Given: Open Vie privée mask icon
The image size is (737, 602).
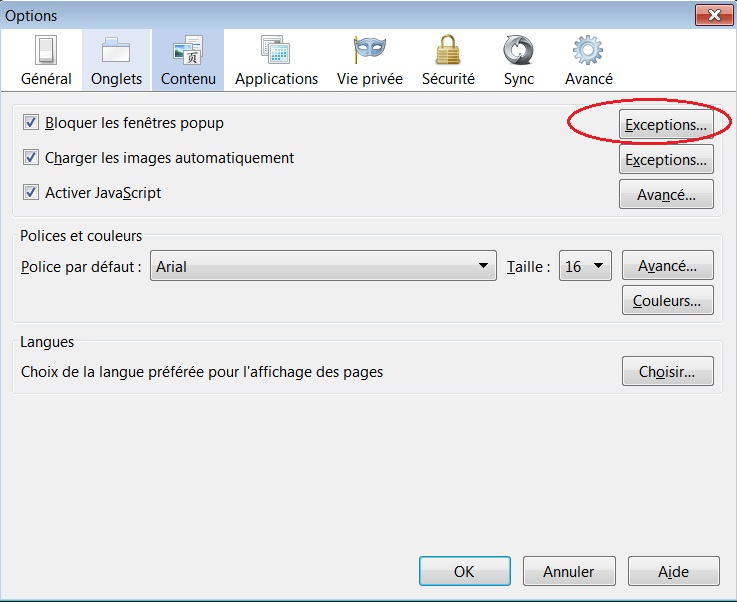Looking at the screenshot, I should tap(369, 50).
